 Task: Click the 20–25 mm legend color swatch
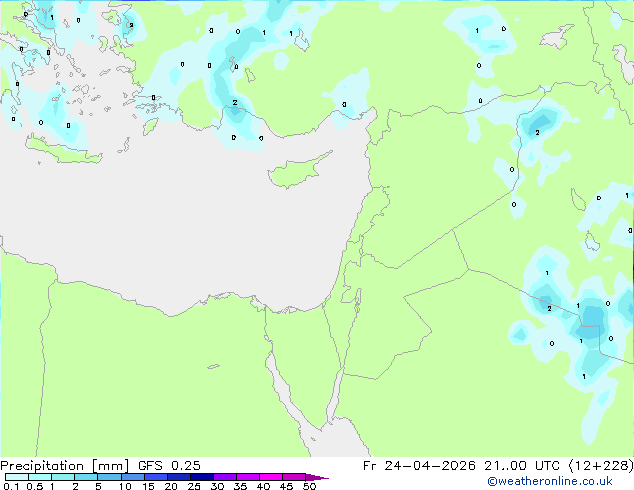tap(178, 477)
